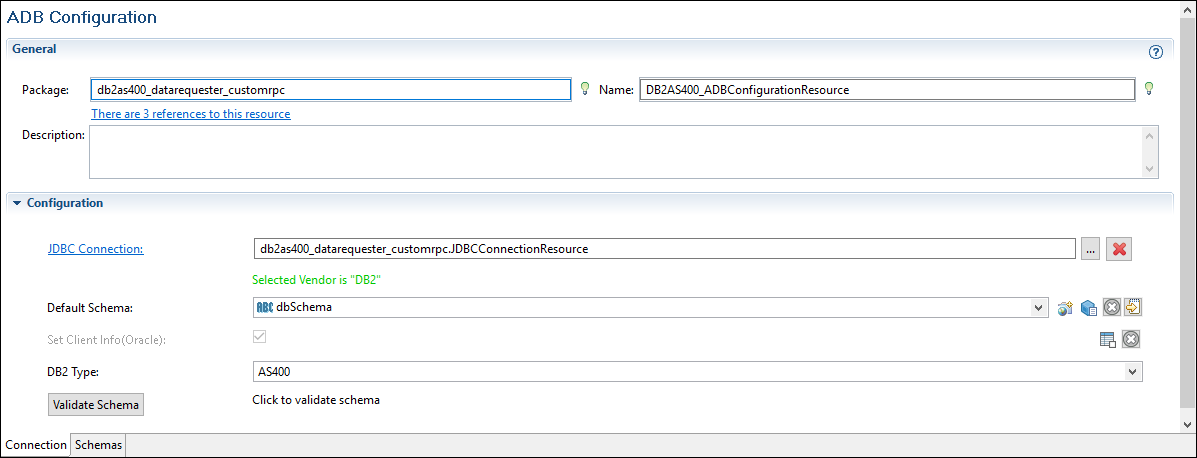Open the 3 references to this resource link
This screenshot has height=458, width=1197.
click(x=191, y=114)
